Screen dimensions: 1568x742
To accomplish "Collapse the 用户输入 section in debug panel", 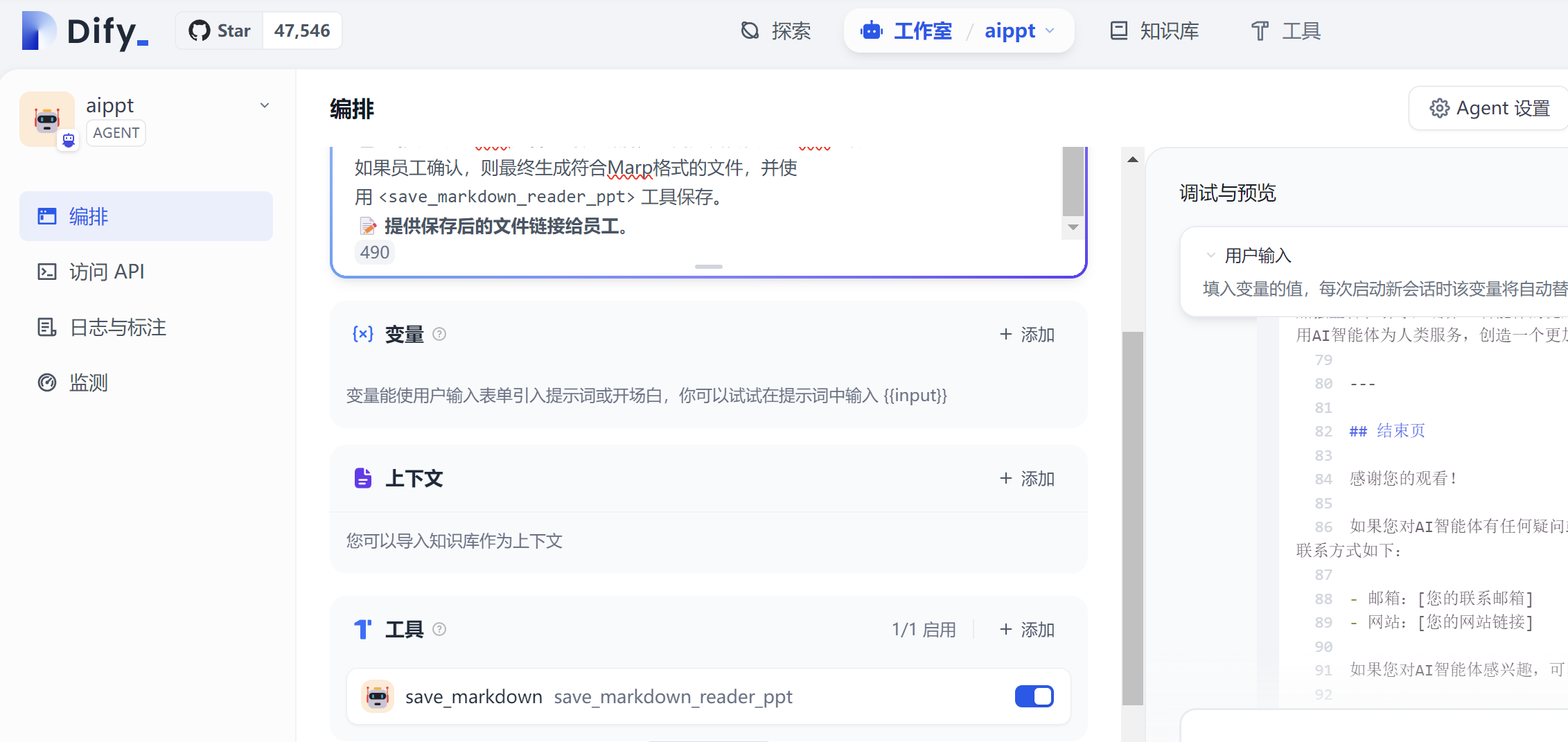I will point(1210,255).
